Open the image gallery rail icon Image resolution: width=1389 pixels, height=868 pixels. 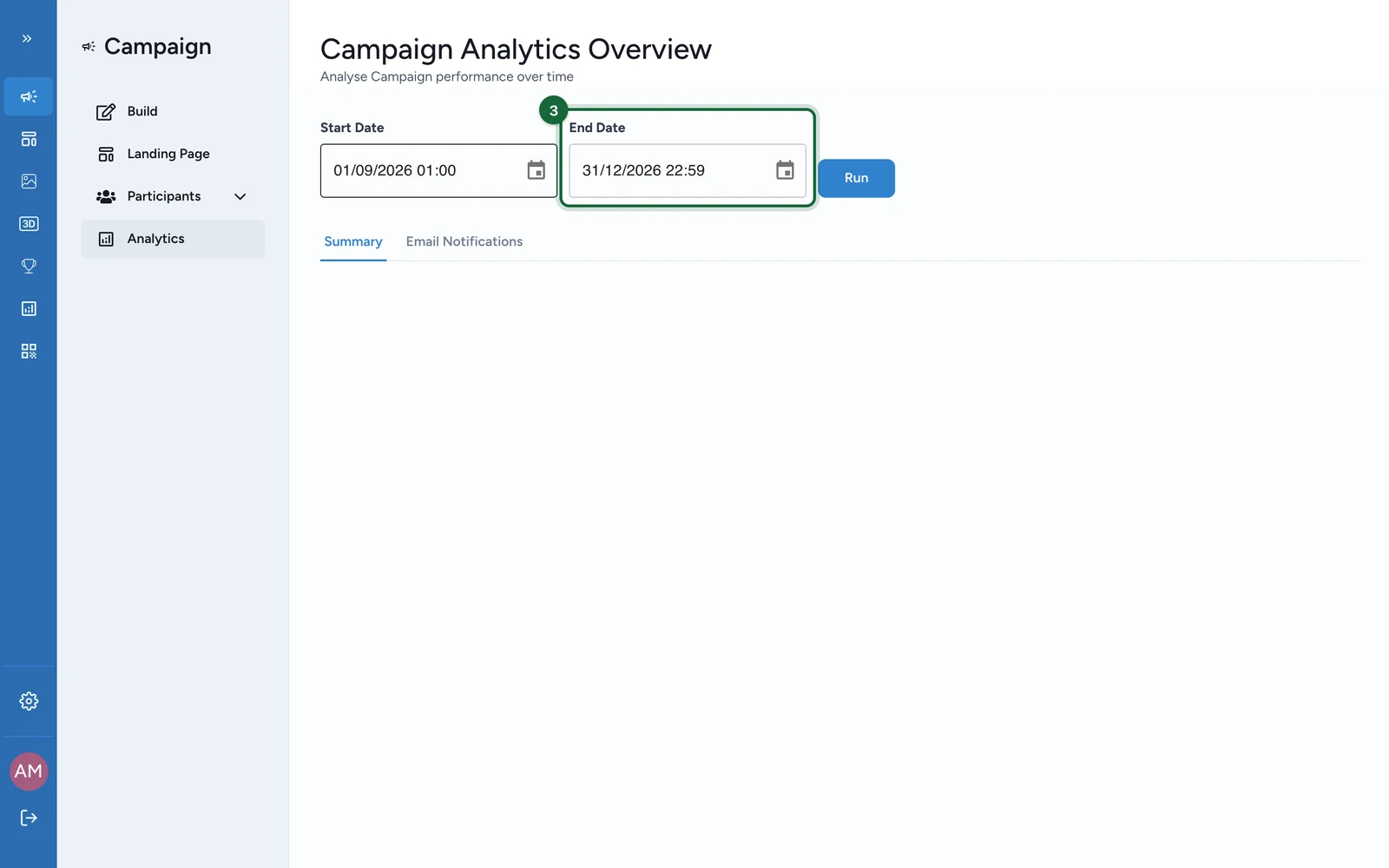29,181
